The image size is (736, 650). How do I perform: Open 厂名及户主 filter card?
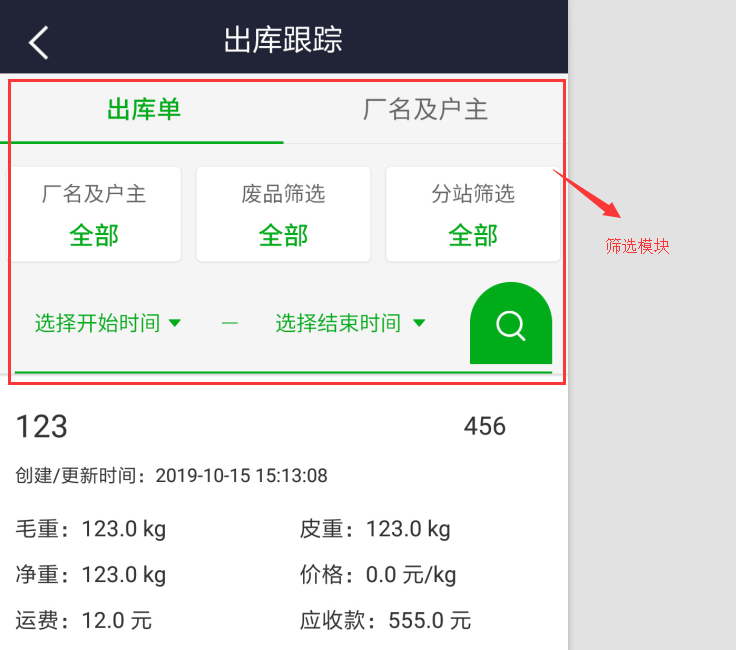[x=94, y=214]
